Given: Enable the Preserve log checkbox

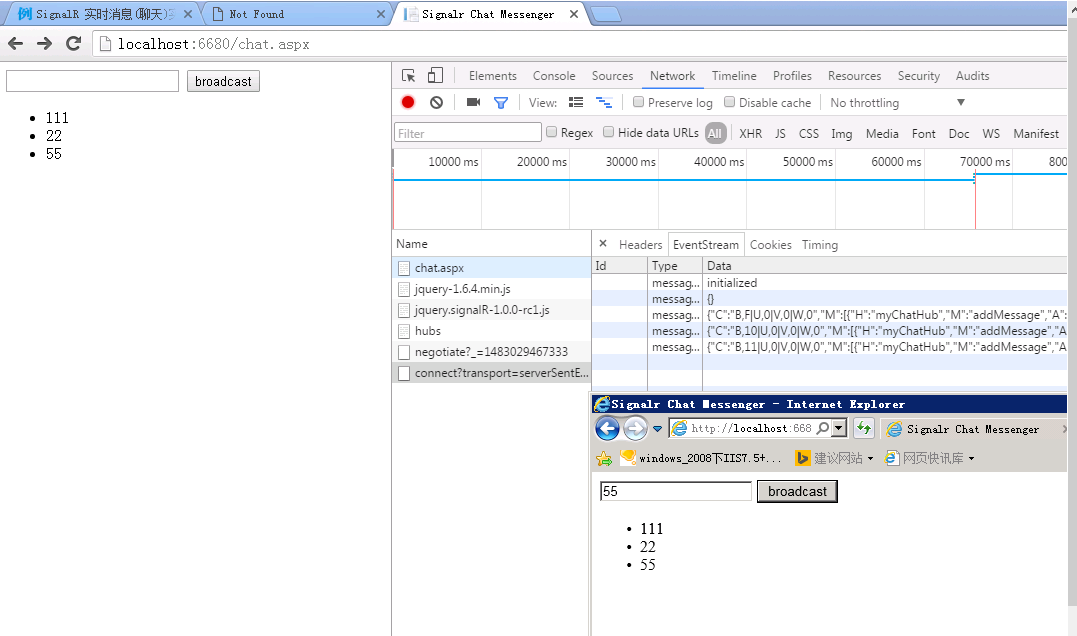Looking at the screenshot, I should pos(638,102).
